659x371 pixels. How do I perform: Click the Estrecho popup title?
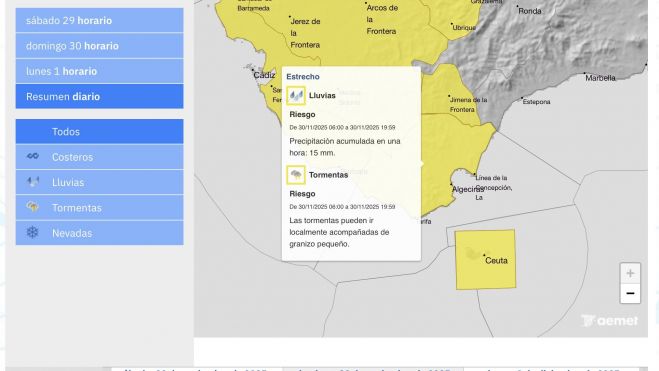[303, 76]
